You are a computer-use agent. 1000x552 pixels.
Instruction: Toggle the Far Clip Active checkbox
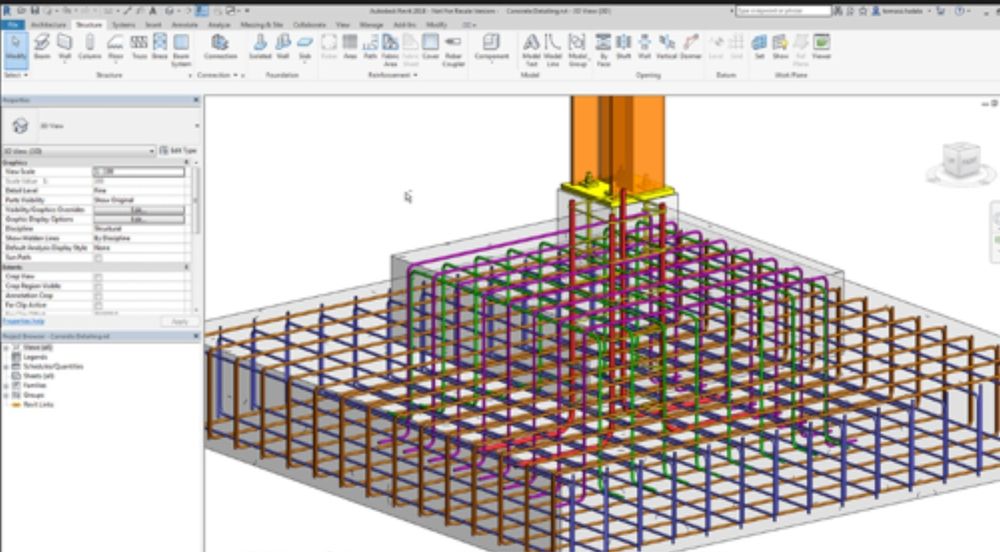98,305
